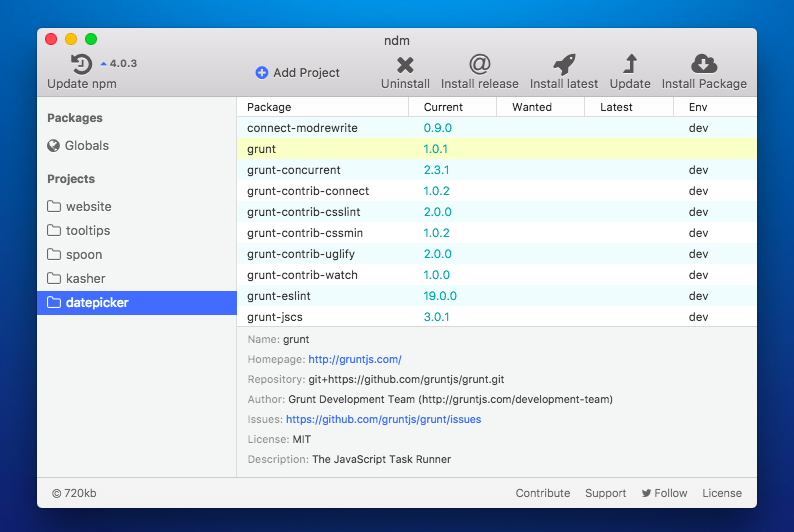Select the grunt-jscs package row
Image resolution: width=794 pixels, height=532 pixels.
pos(497,317)
